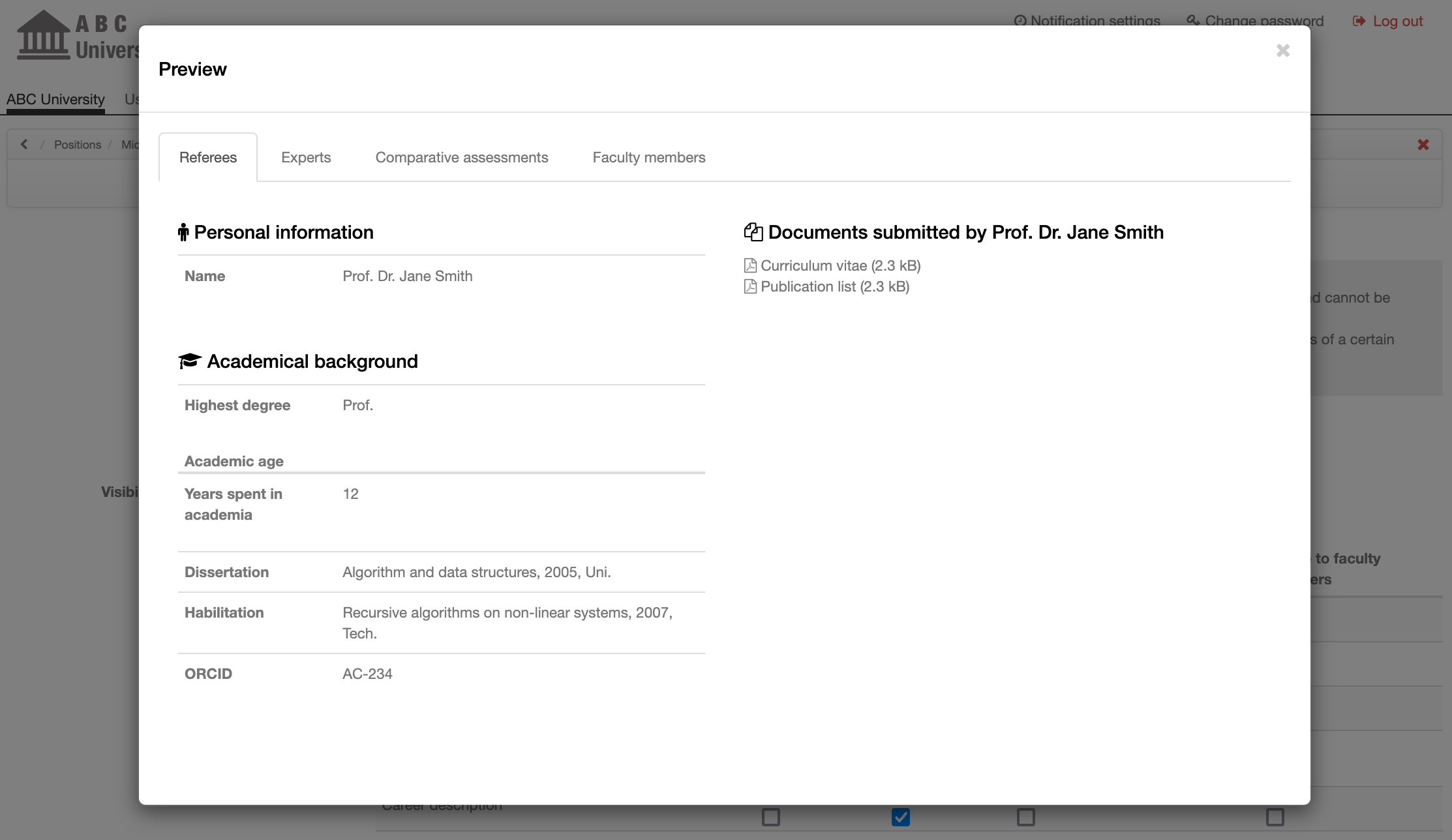Expand the Comparative assessments tab
Screen dimensions: 1452x840
(462, 157)
